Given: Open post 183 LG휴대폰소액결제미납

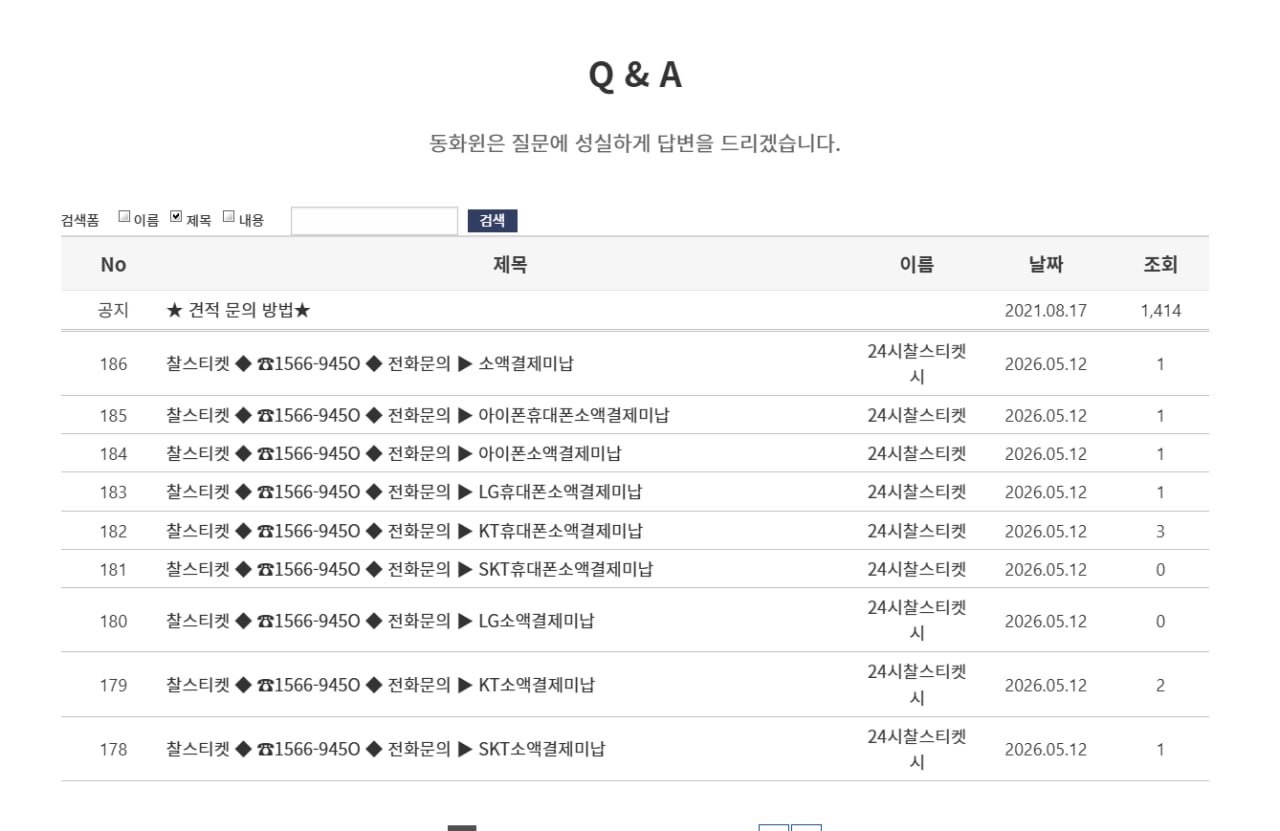Looking at the screenshot, I should [404, 492].
